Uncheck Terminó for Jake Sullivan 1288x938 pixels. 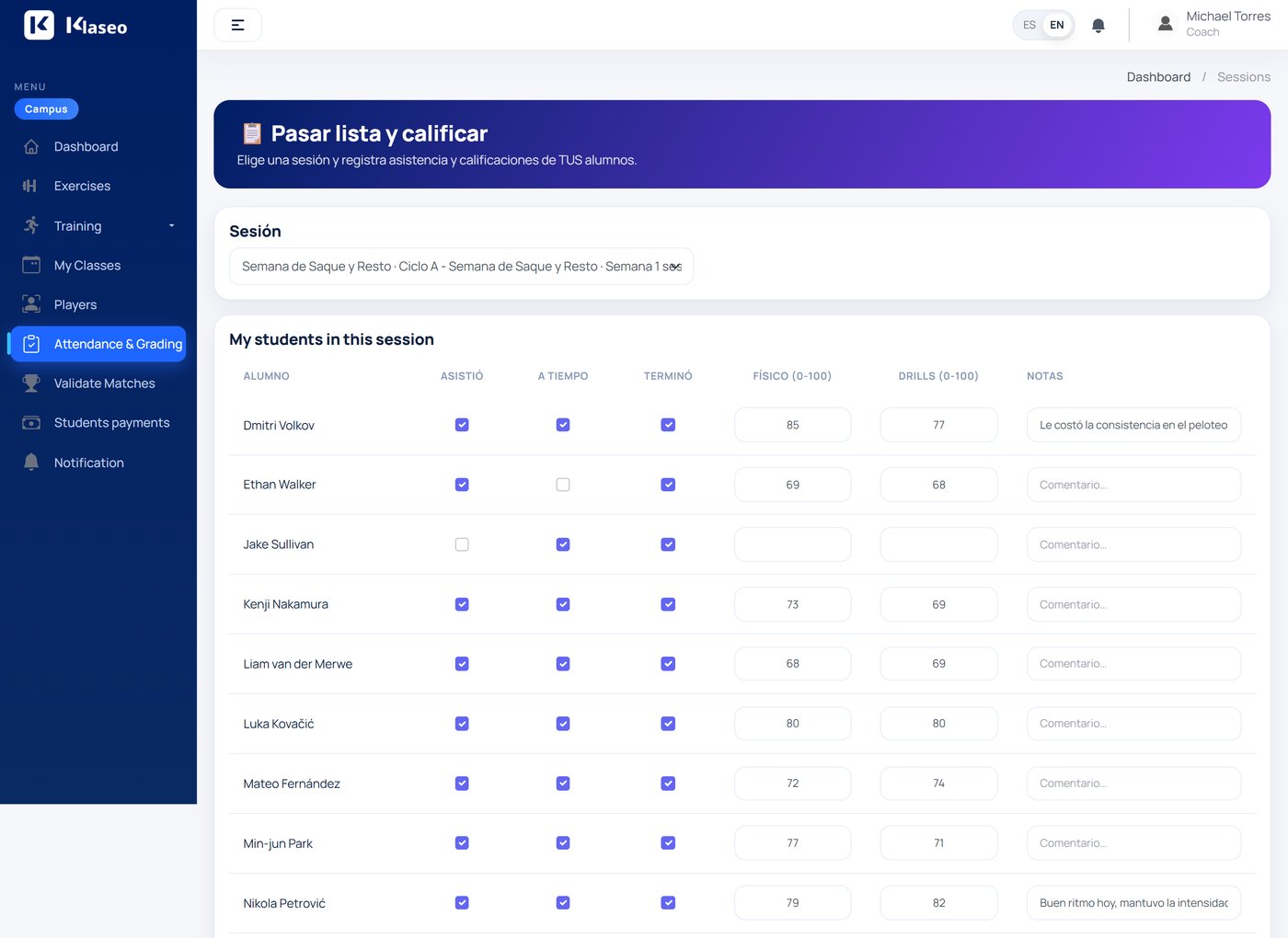coord(668,544)
